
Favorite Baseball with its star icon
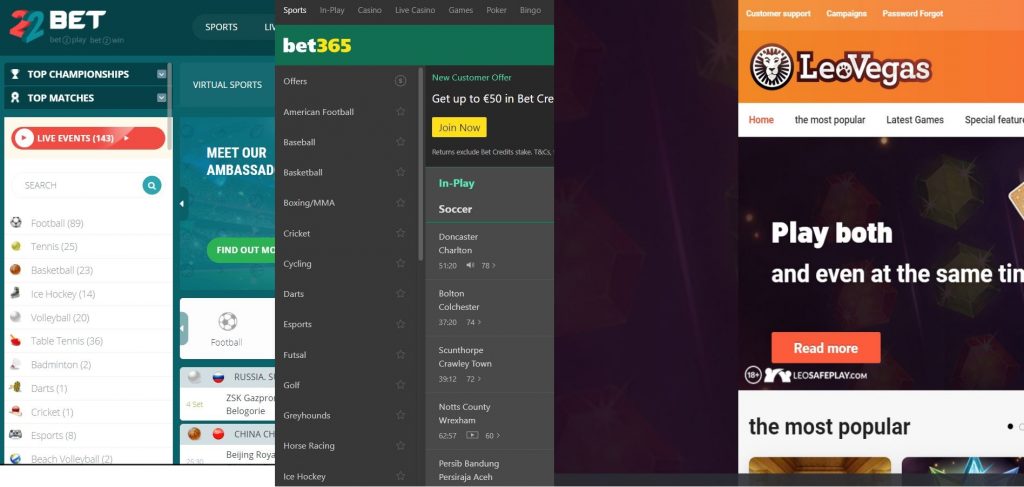pos(400,142)
